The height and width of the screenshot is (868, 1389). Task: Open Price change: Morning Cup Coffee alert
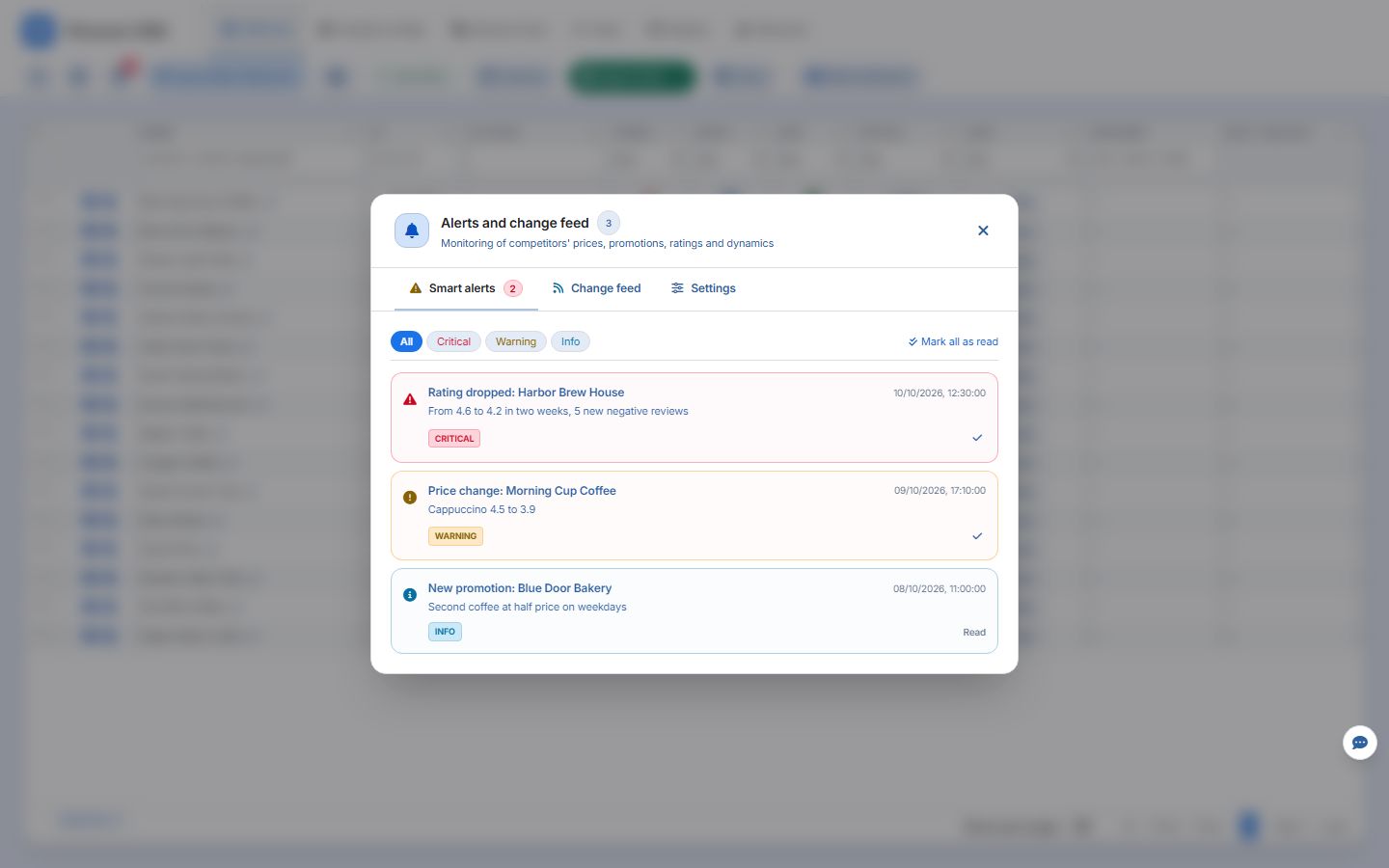[694, 516]
